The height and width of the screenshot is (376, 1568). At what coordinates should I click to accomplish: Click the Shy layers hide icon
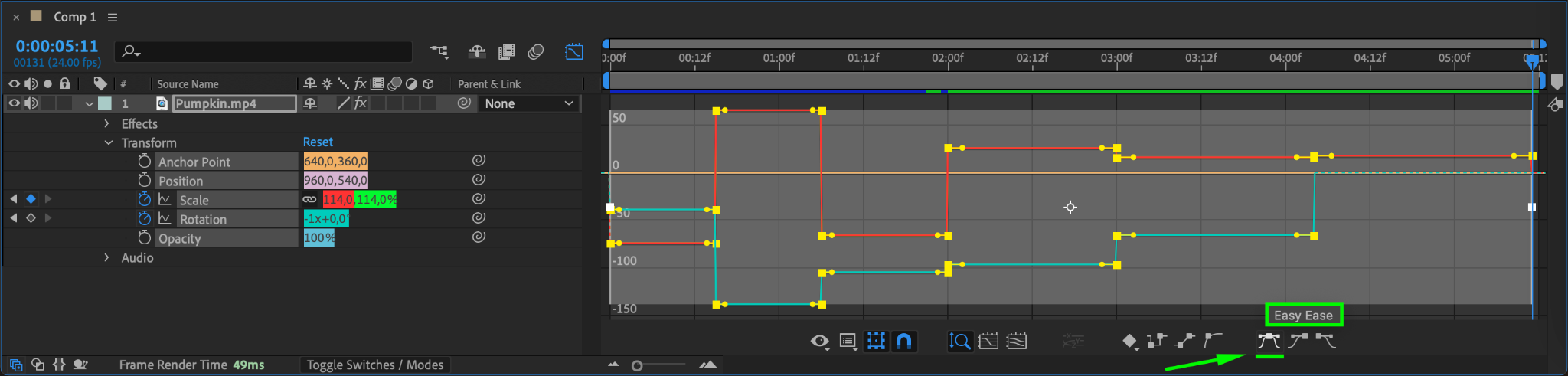tap(477, 52)
